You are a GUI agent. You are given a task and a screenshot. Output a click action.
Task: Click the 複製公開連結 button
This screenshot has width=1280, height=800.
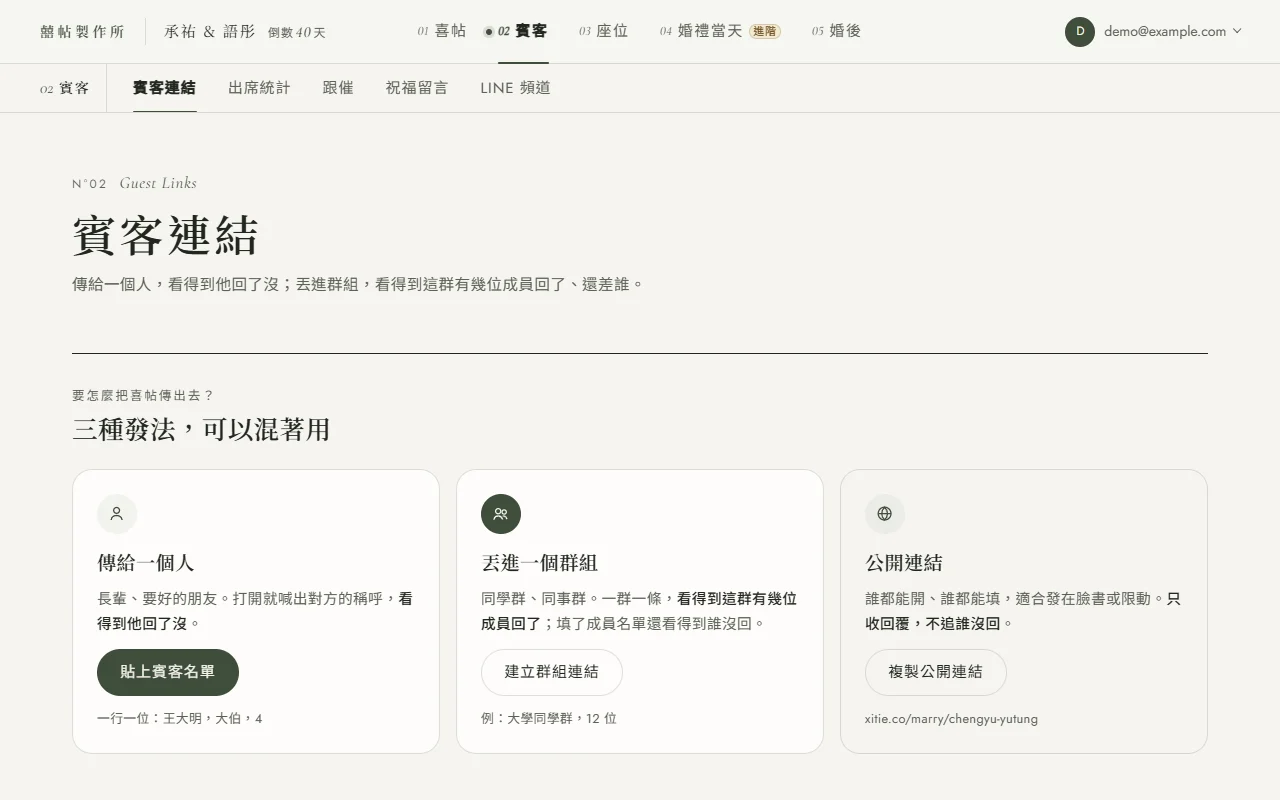pos(936,672)
